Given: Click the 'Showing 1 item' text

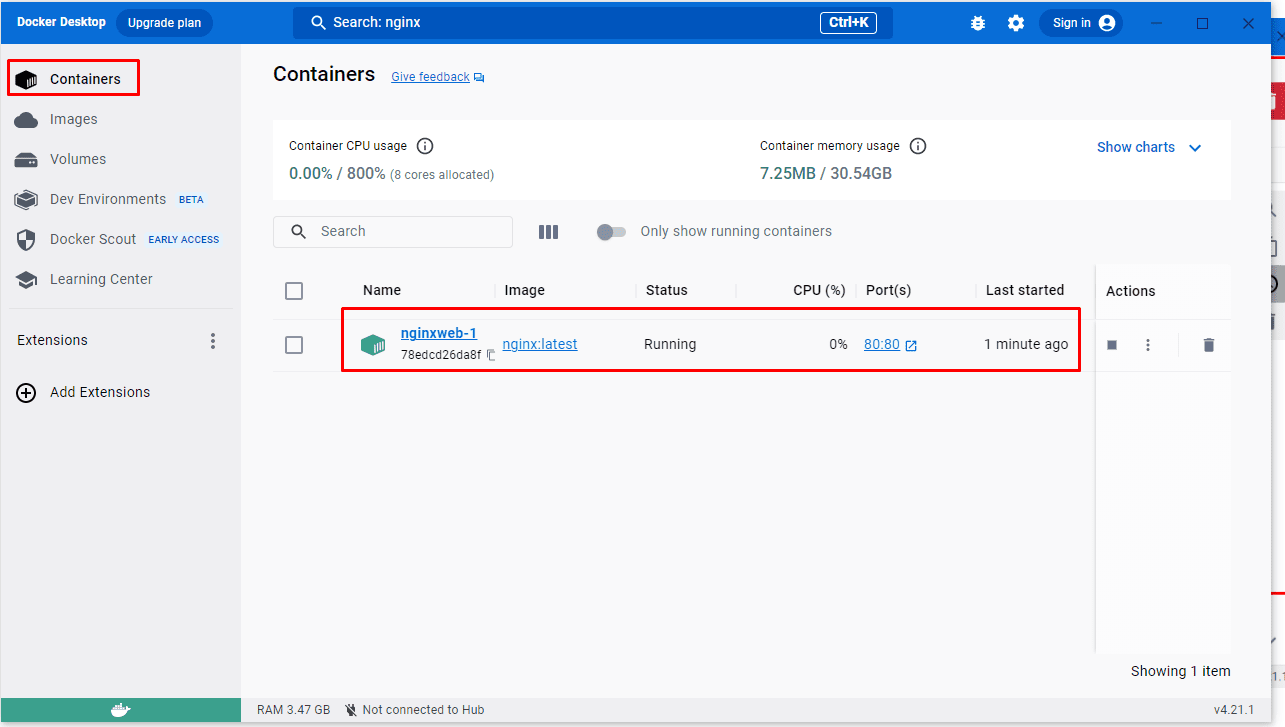Looking at the screenshot, I should [x=1181, y=671].
